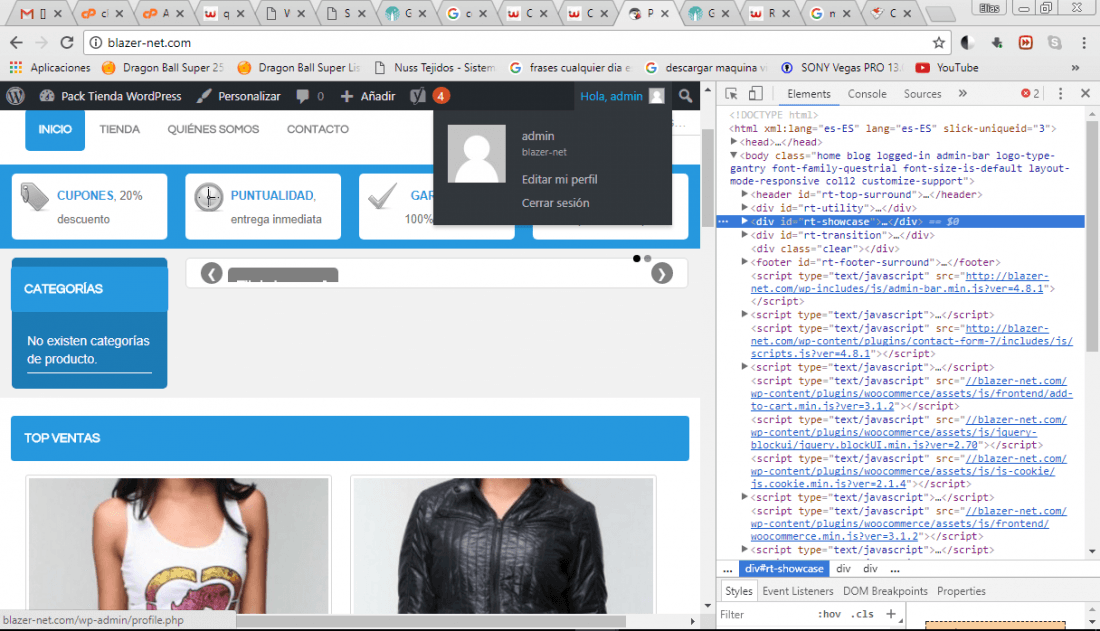Open the DevTools customize three-dot menu
The image size is (1100, 631).
pos(1060,93)
